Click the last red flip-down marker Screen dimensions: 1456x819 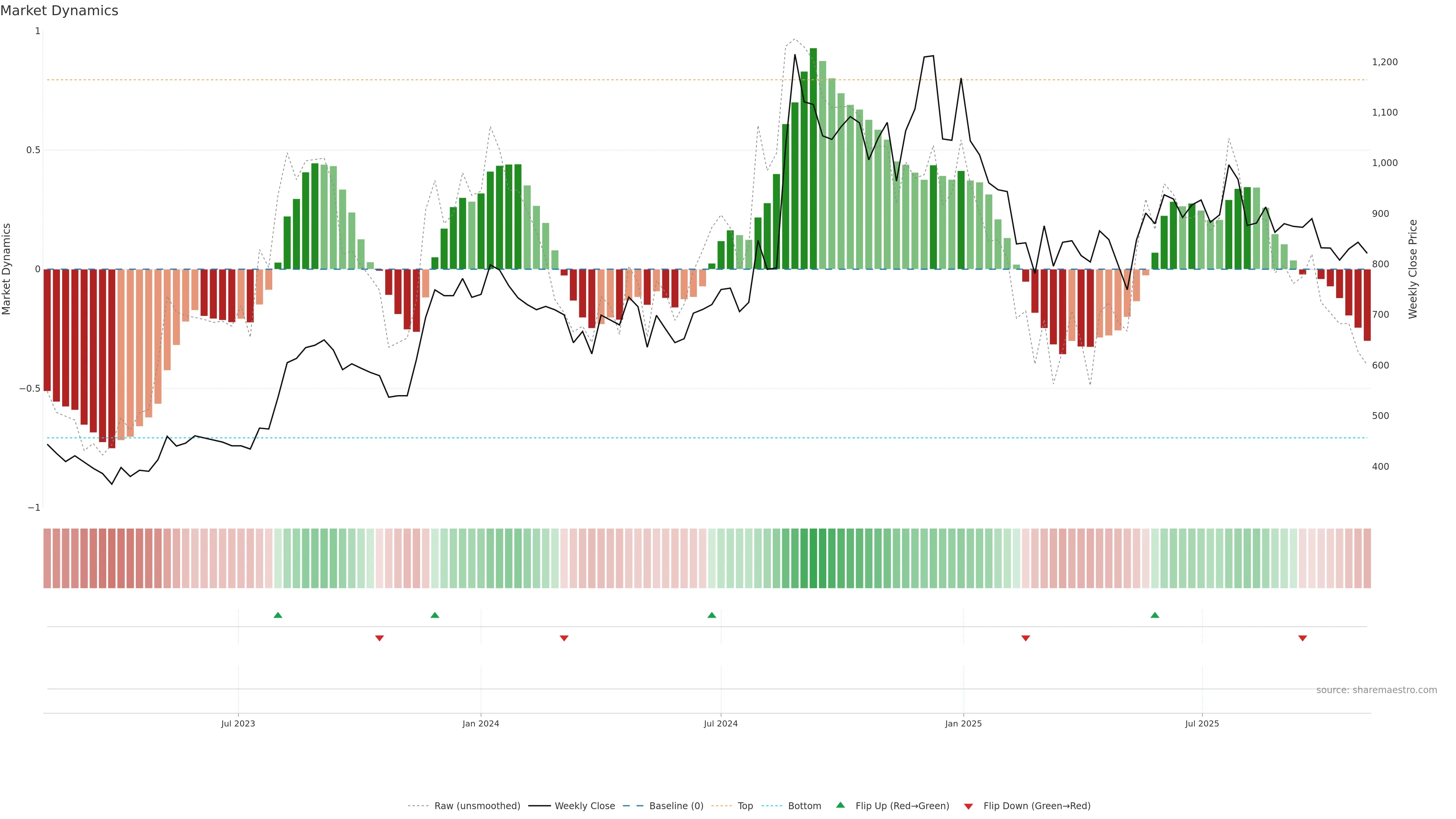(1302, 638)
